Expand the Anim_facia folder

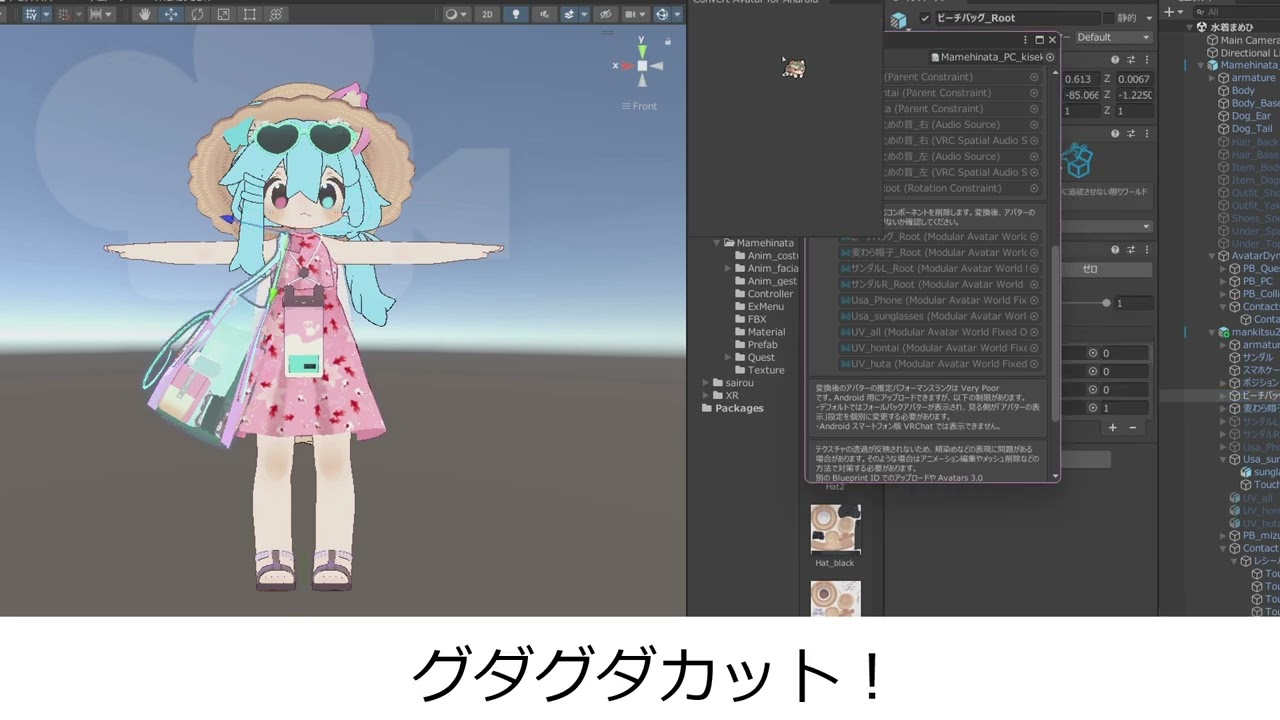point(728,268)
